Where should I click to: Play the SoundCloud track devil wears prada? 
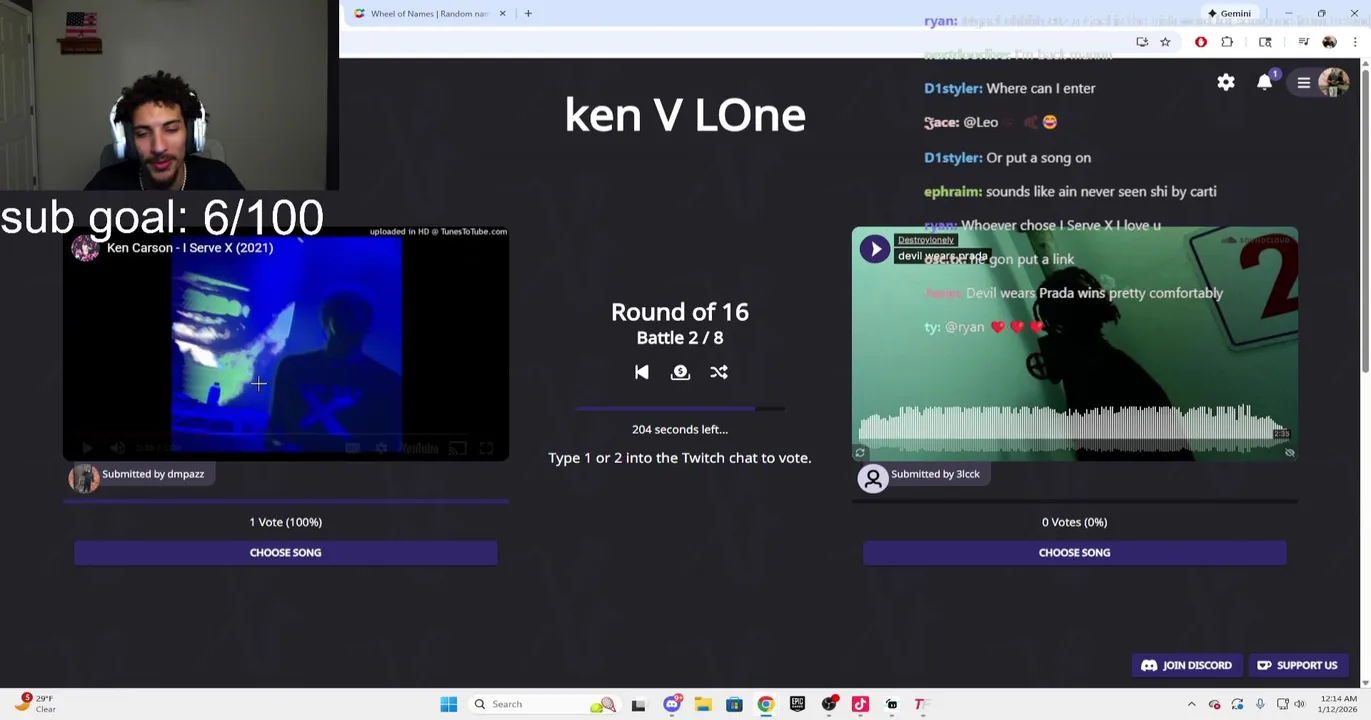pos(875,249)
